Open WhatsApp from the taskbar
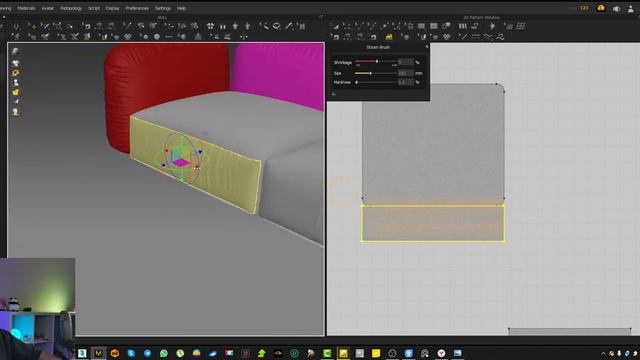The image size is (640, 360). coord(164,353)
